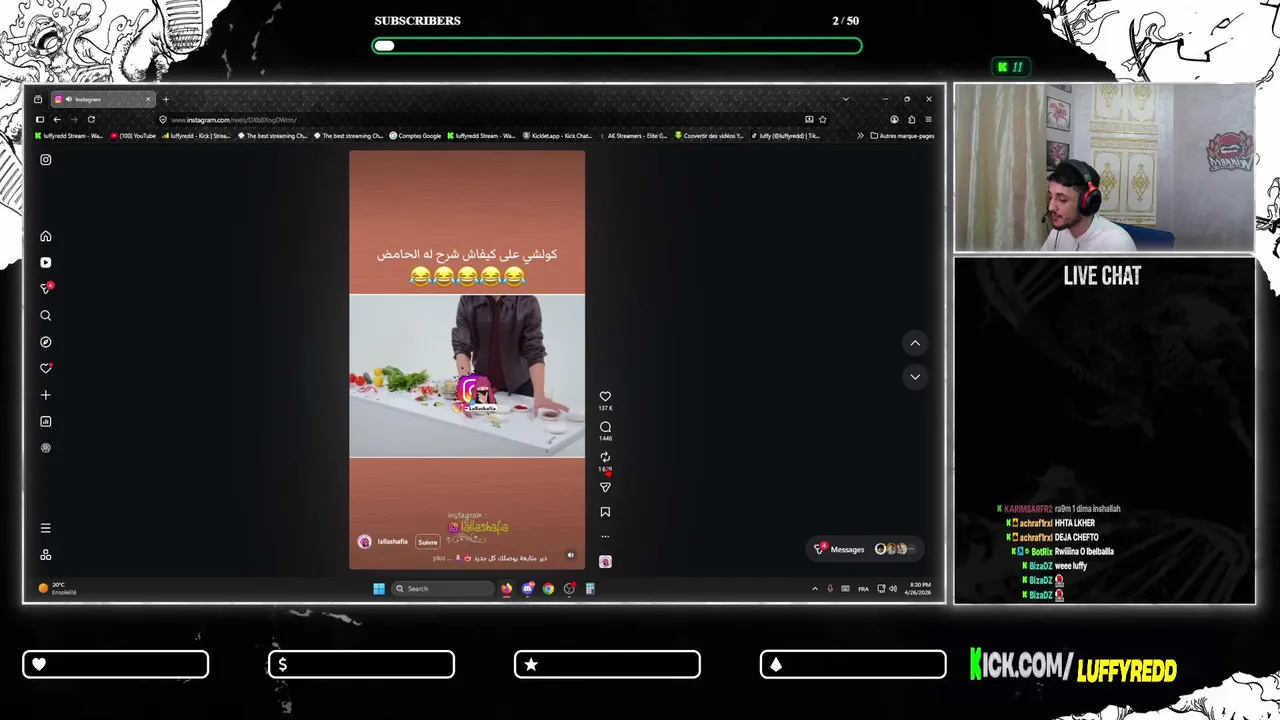
Task: Reload the Instagram page
Action: (91, 119)
